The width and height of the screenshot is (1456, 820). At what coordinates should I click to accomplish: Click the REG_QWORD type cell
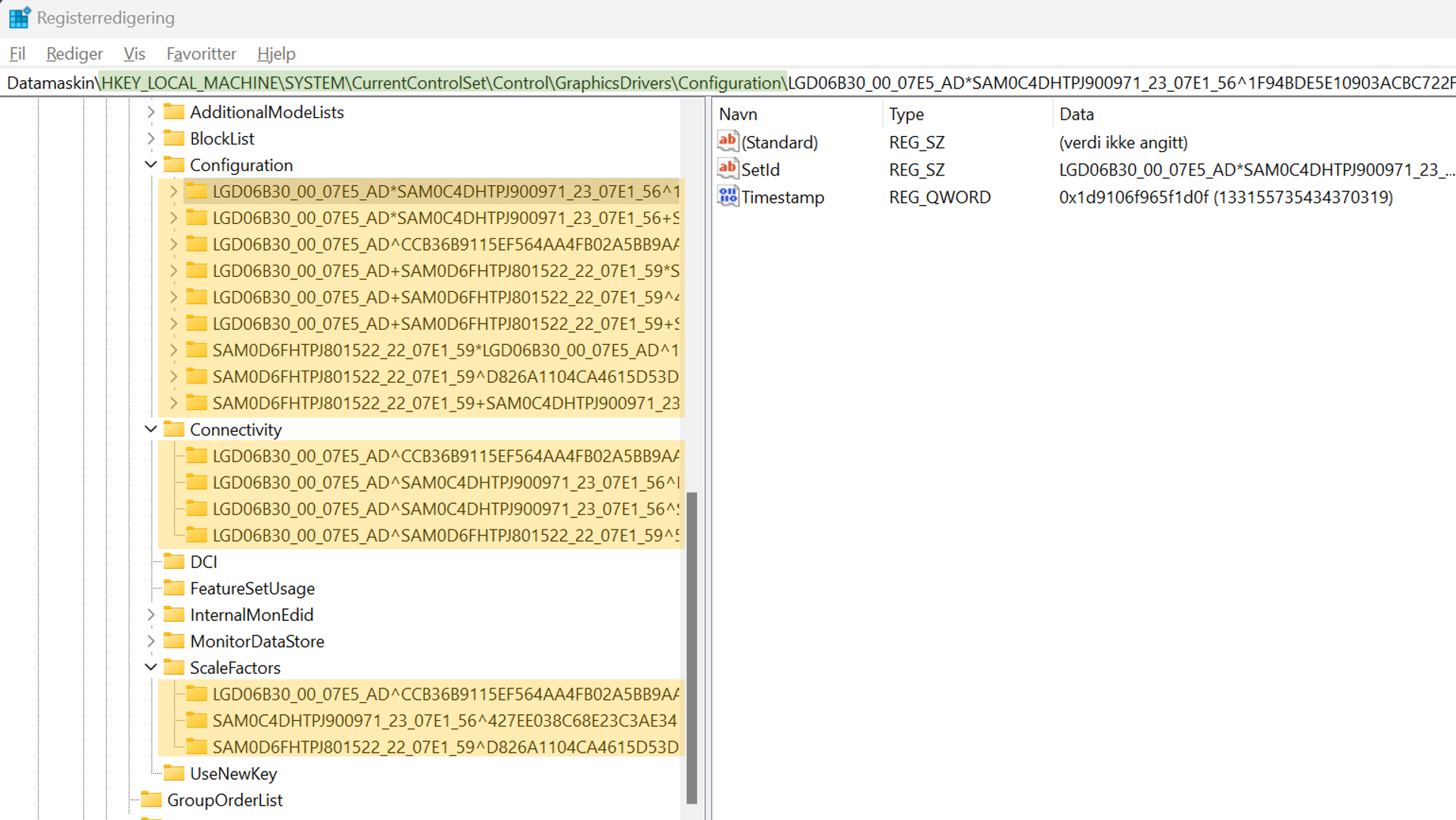(x=940, y=197)
